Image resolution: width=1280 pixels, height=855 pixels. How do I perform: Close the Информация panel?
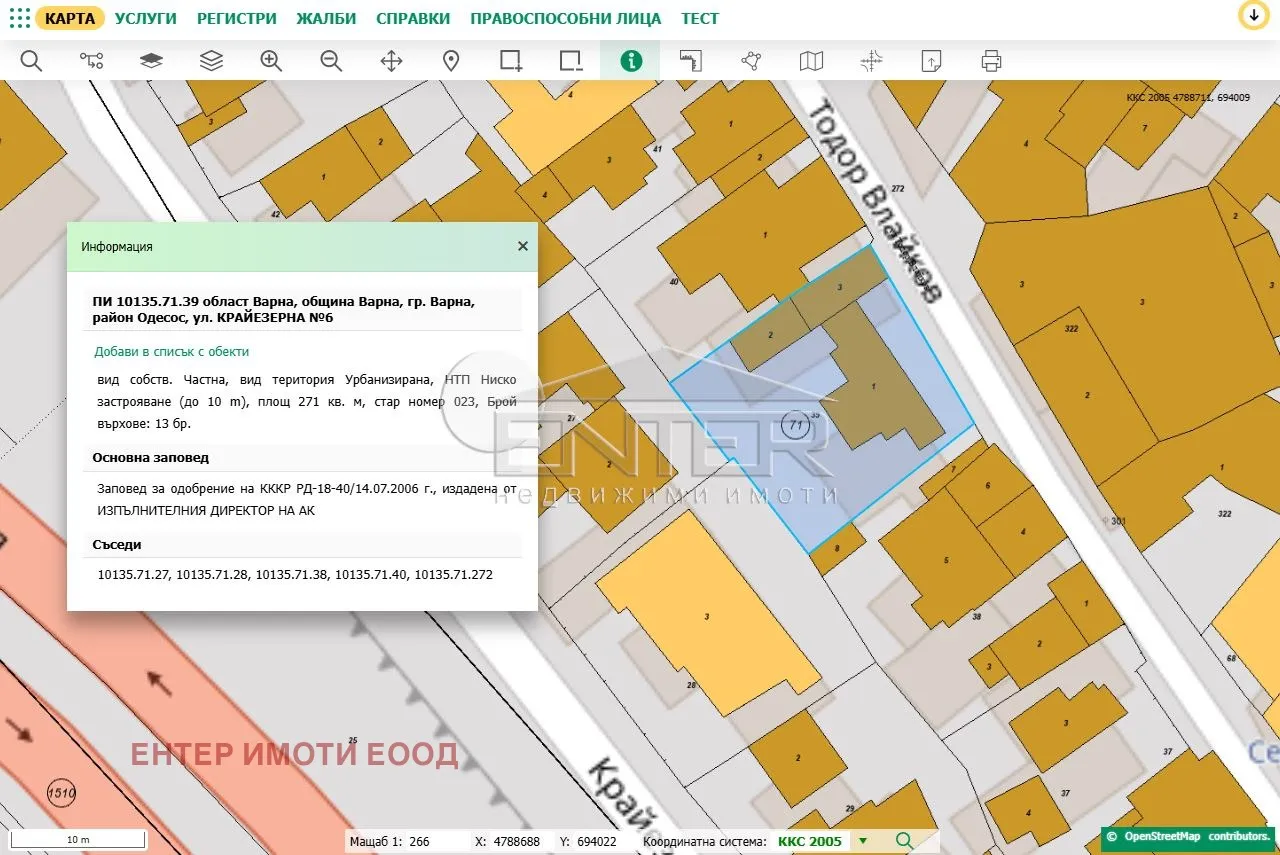coord(522,246)
